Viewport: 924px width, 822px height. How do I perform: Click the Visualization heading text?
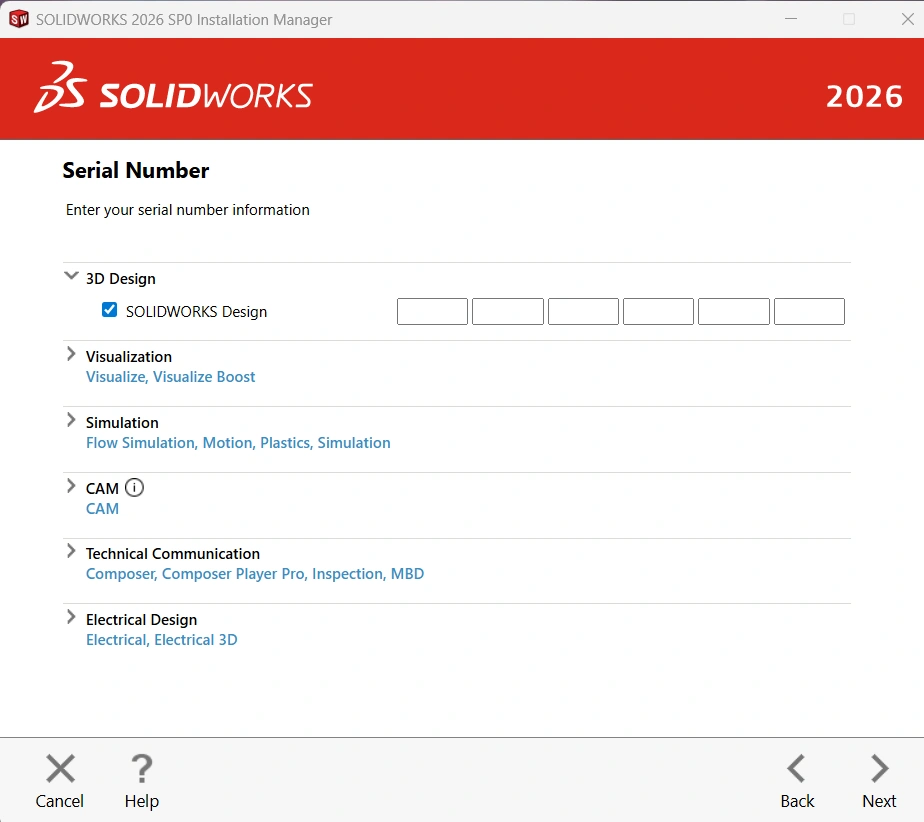pos(129,356)
